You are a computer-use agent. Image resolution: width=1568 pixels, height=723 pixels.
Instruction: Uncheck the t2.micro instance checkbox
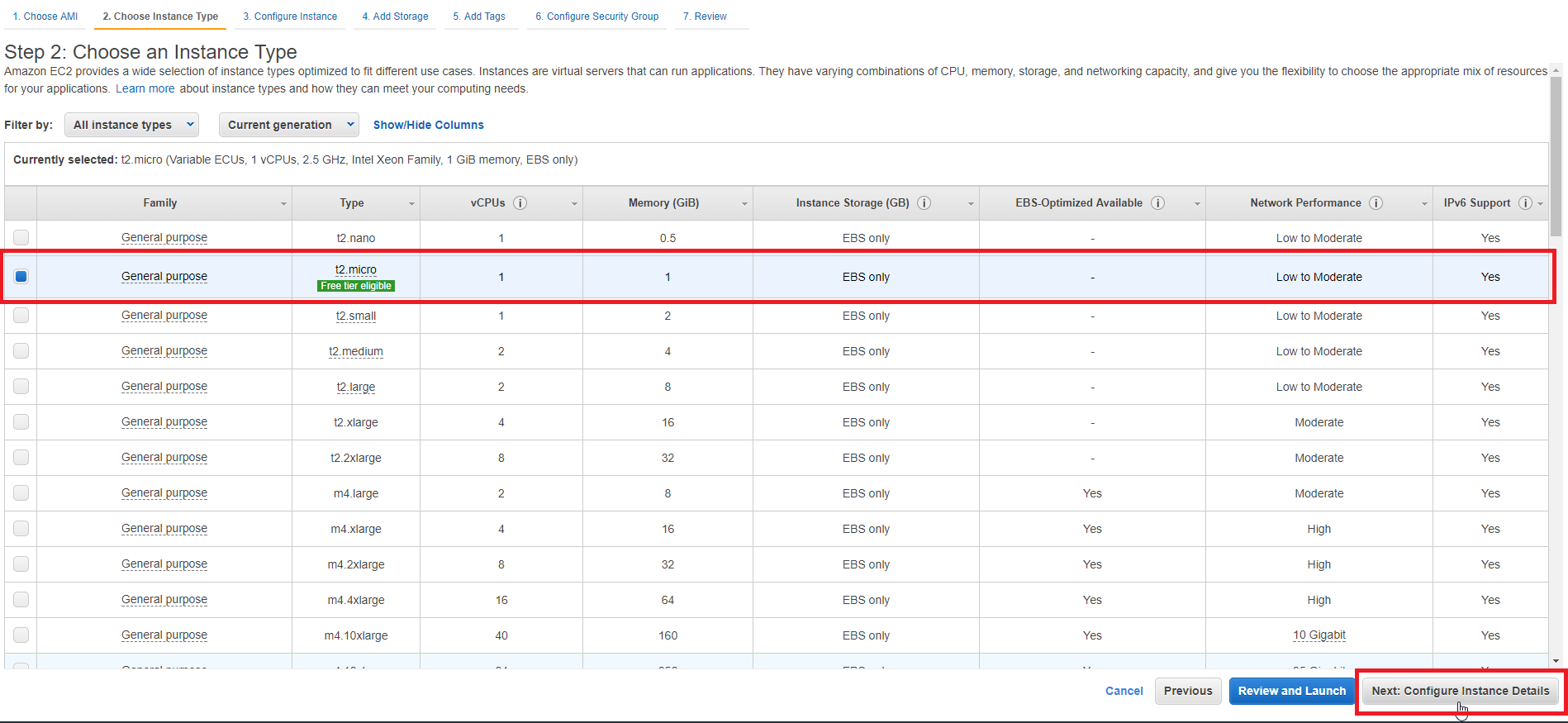(x=21, y=276)
